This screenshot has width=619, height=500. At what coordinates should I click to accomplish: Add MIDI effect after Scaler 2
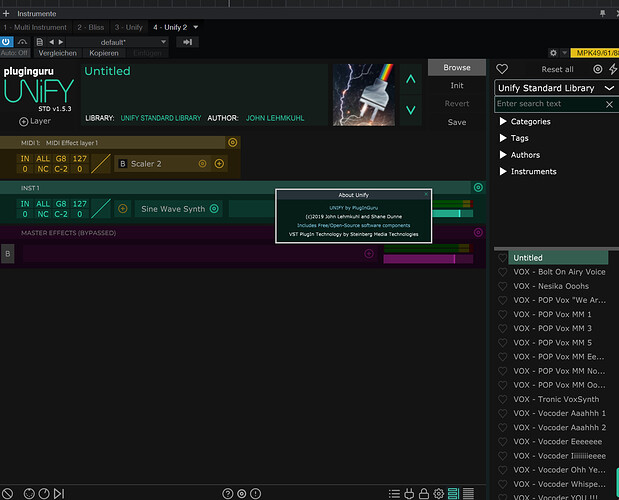219,163
